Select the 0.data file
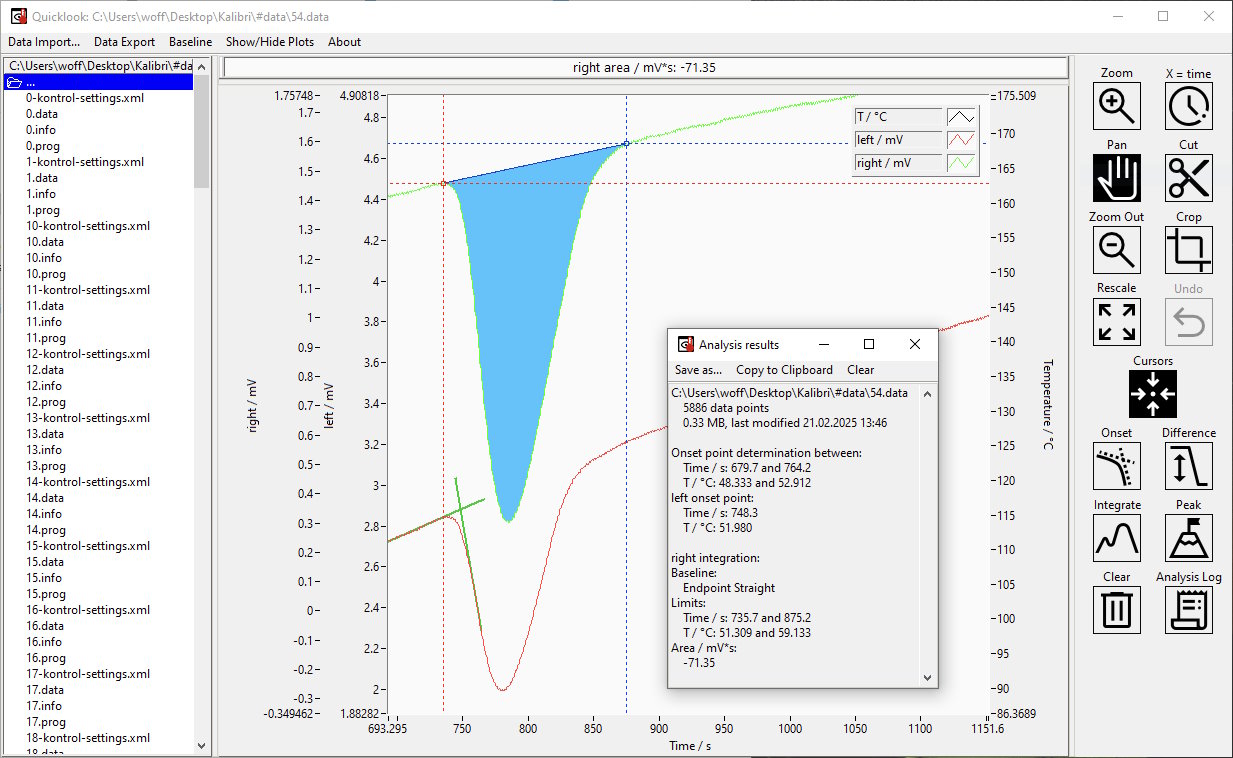Image resolution: width=1233 pixels, height=758 pixels. pos(42,114)
